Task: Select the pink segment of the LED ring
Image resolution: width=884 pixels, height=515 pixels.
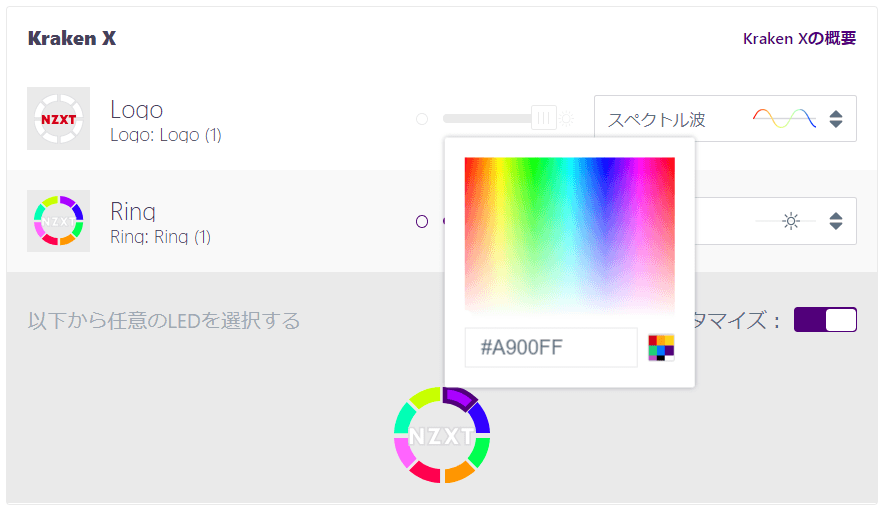Action: pos(403,452)
